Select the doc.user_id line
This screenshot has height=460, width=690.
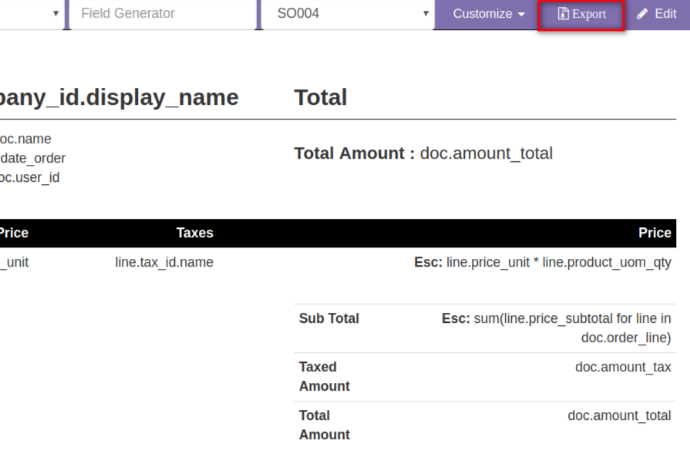(29, 177)
